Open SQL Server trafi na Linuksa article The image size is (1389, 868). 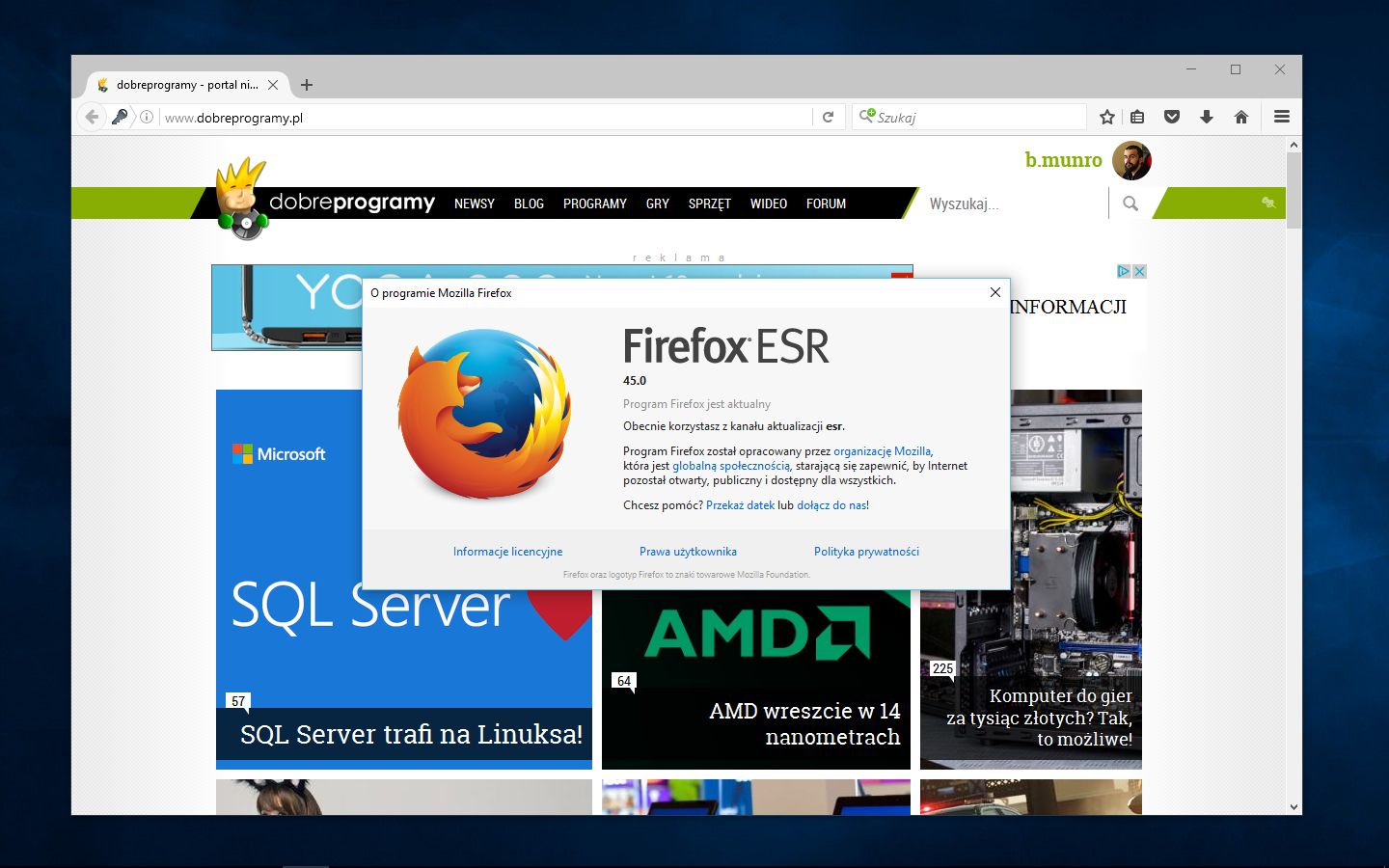(x=411, y=735)
